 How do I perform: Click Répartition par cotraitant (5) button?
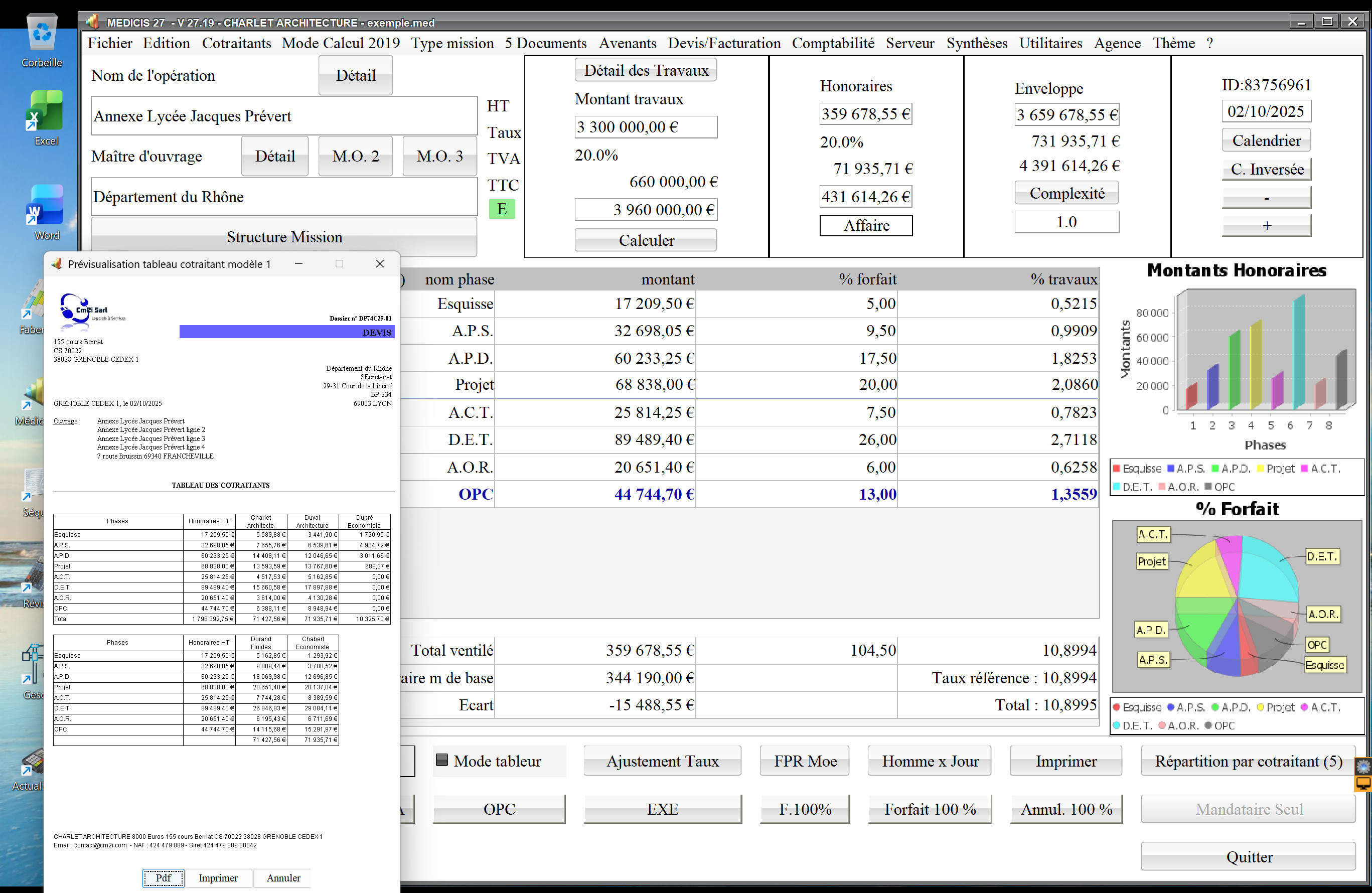click(1248, 761)
